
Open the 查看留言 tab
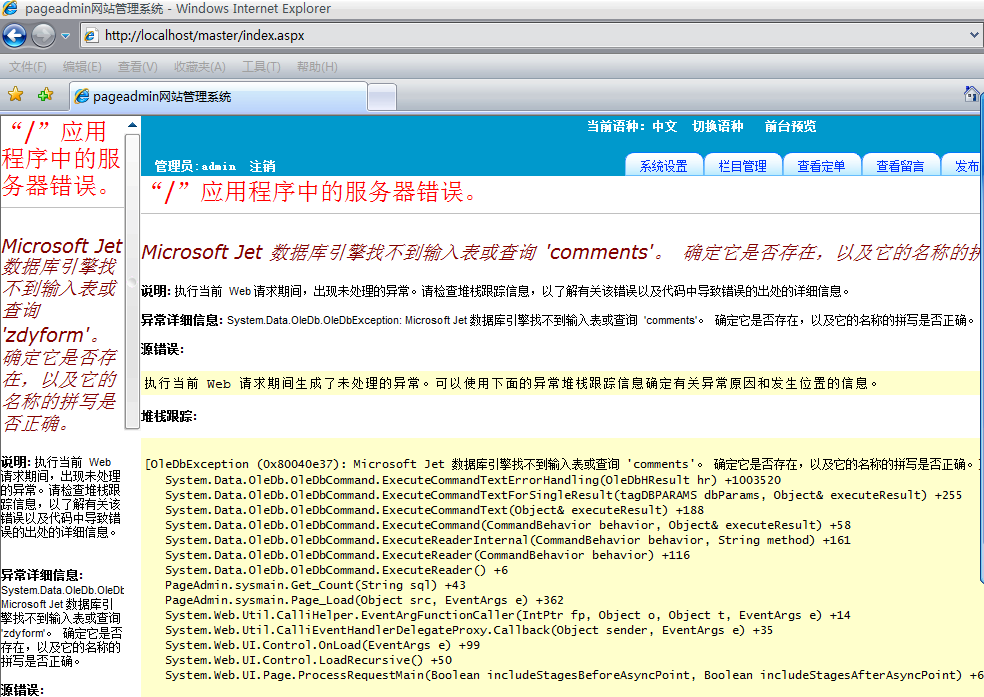pos(900,166)
